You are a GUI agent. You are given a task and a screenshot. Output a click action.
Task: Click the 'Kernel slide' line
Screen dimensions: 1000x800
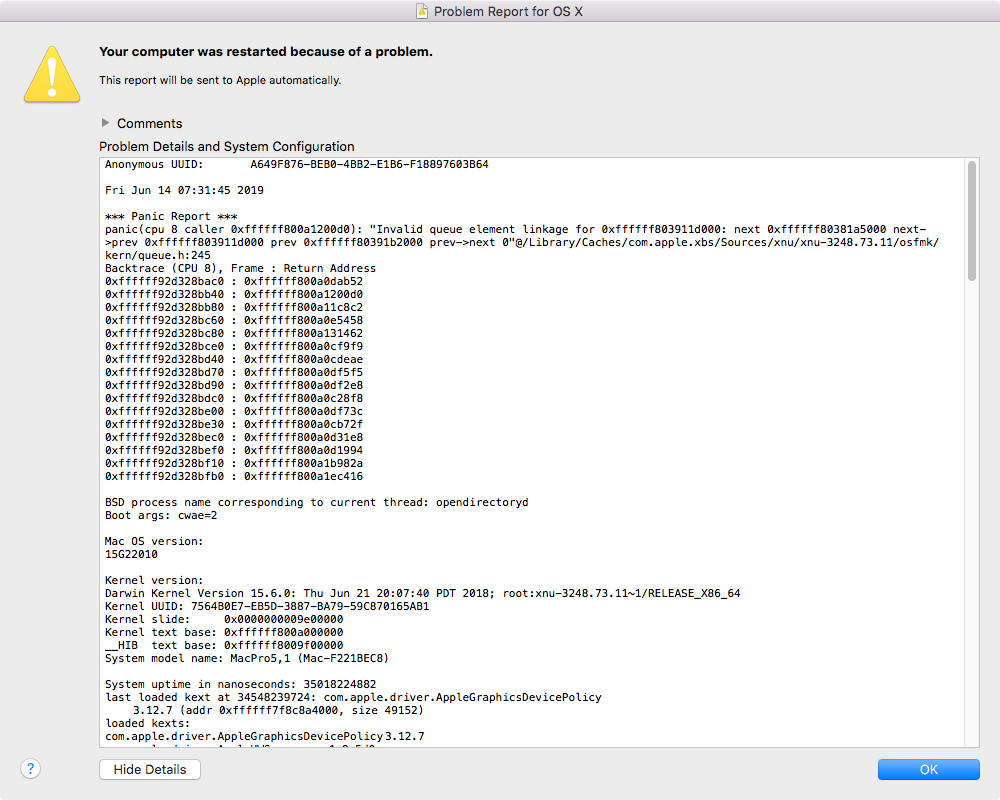(224, 619)
